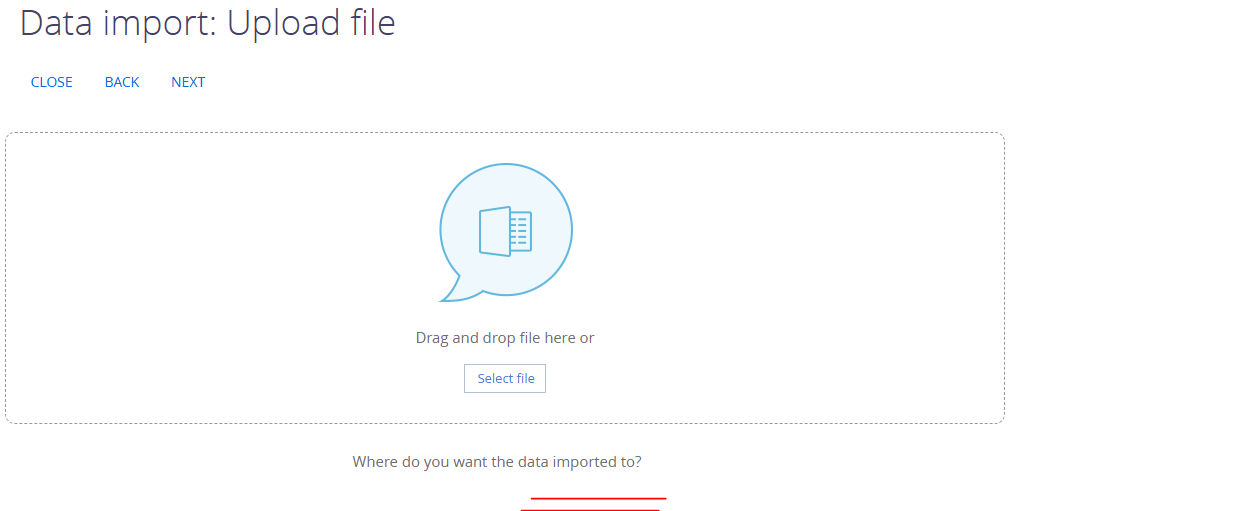The width and height of the screenshot is (1243, 511).
Task: Click the text lines on file icon
Action: (x=519, y=232)
